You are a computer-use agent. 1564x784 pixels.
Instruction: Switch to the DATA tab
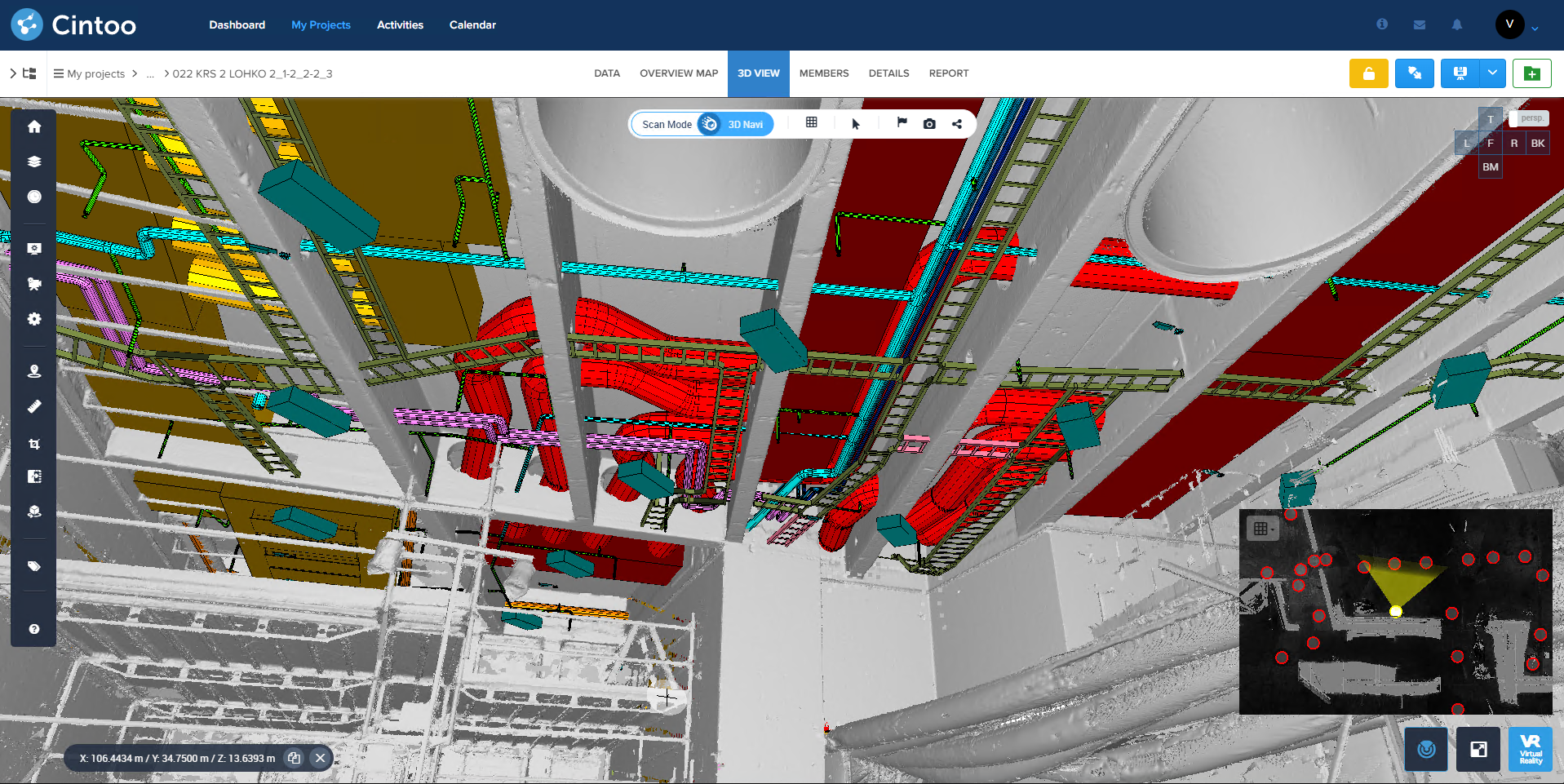click(607, 73)
